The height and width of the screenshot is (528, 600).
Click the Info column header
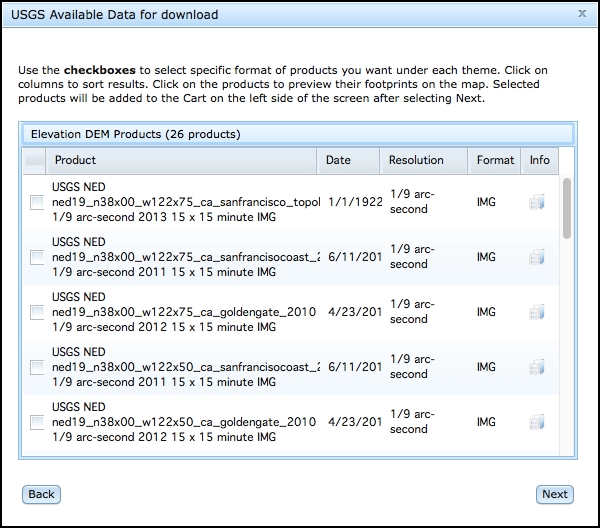click(540, 161)
